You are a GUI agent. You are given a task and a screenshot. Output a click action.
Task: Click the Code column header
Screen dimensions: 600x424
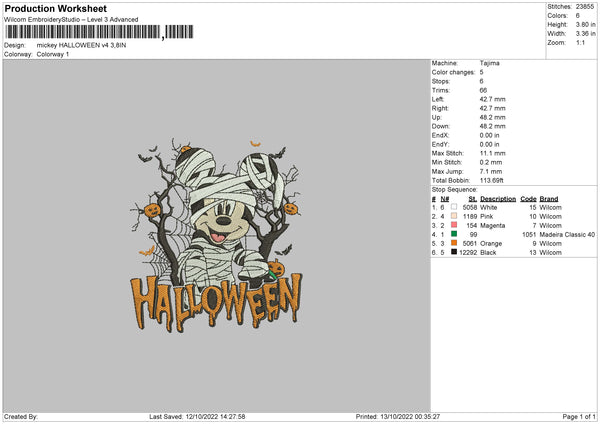[528, 199]
